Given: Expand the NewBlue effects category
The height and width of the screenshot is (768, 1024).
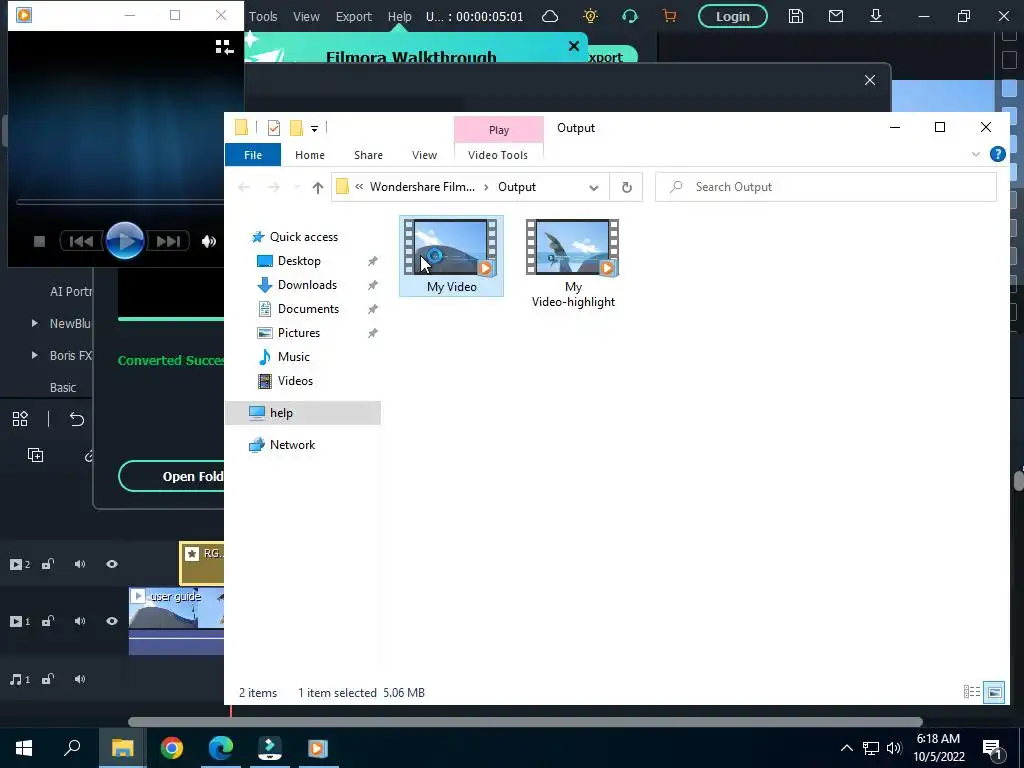Looking at the screenshot, I should (x=35, y=323).
